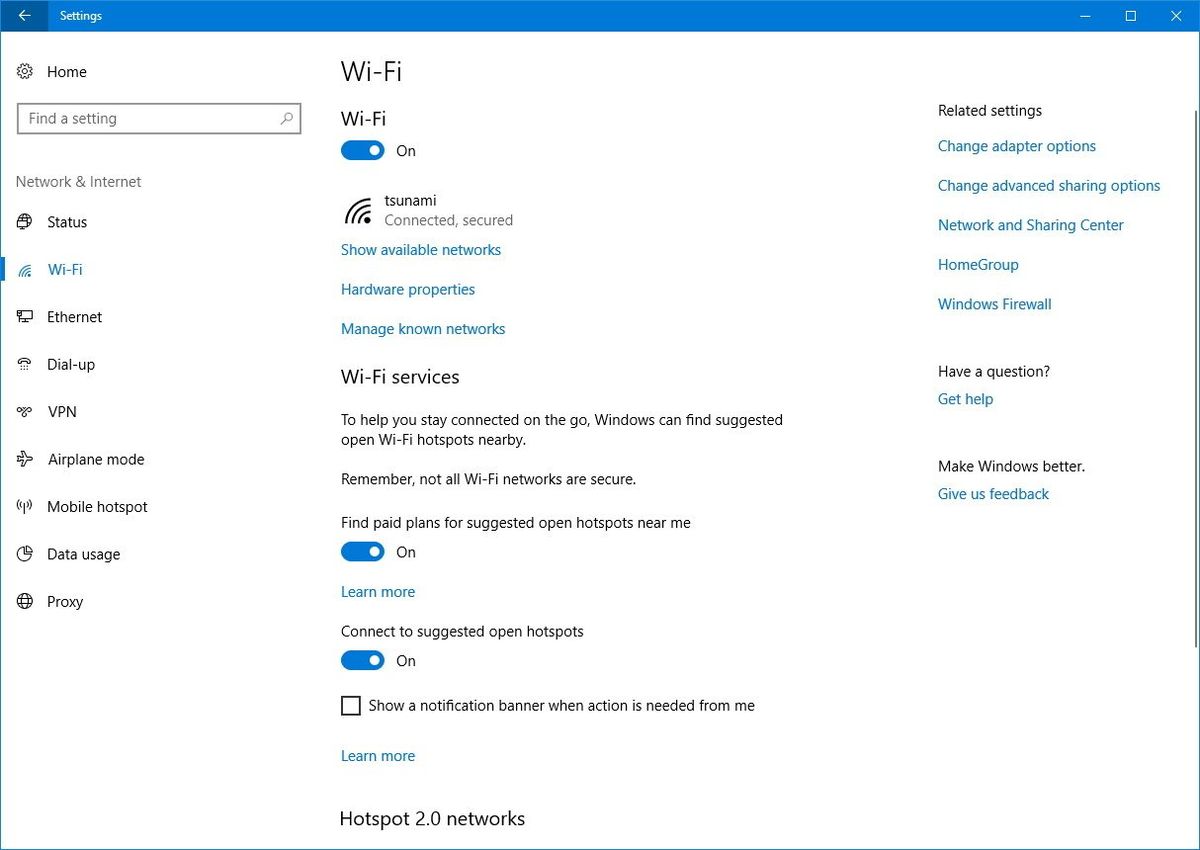The height and width of the screenshot is (850, 1200).
Task: Disable finding paid plans for suggested hotspots
Action: pos(362,551)
